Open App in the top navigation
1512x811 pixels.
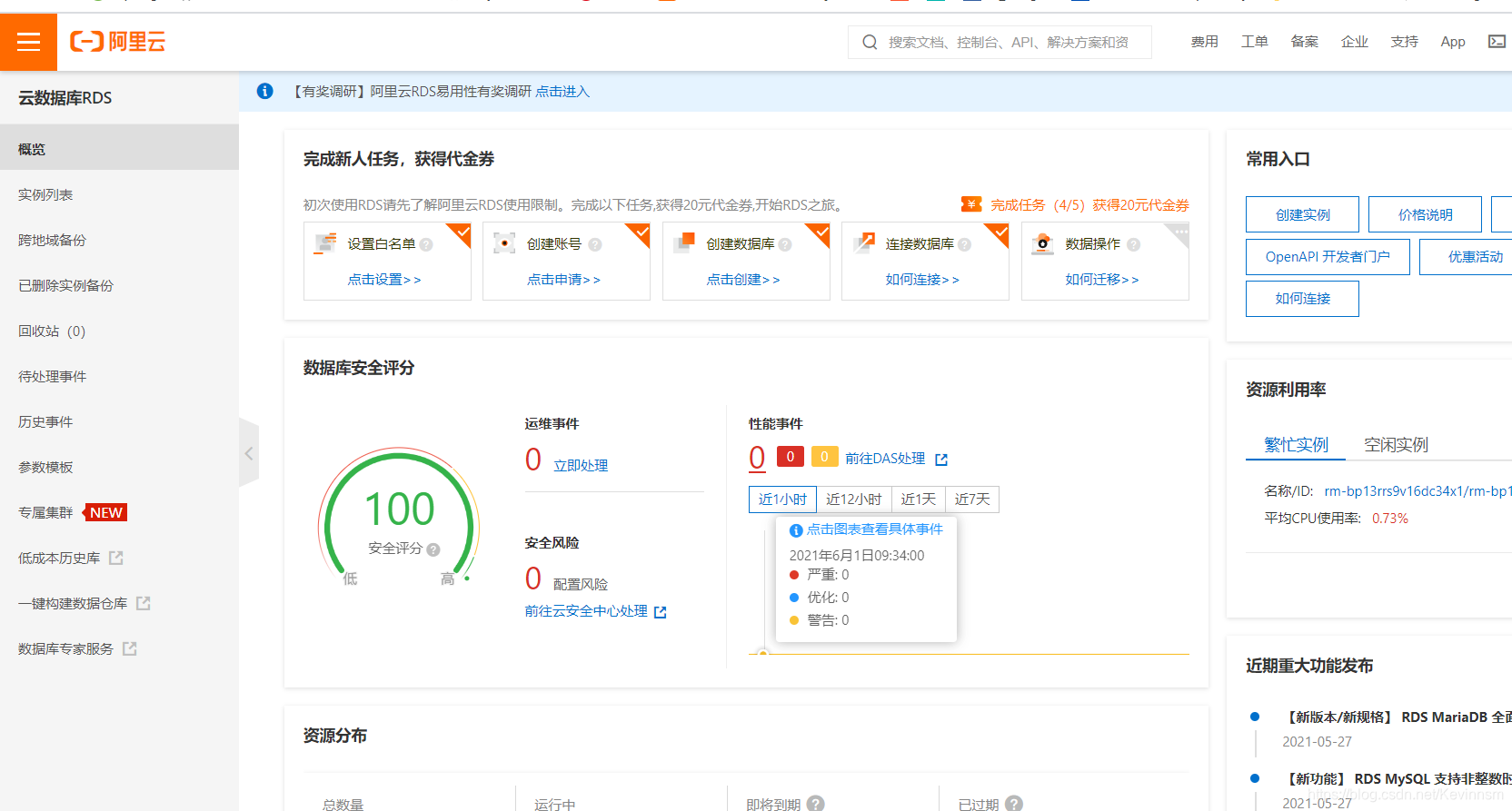[1453, 42]
